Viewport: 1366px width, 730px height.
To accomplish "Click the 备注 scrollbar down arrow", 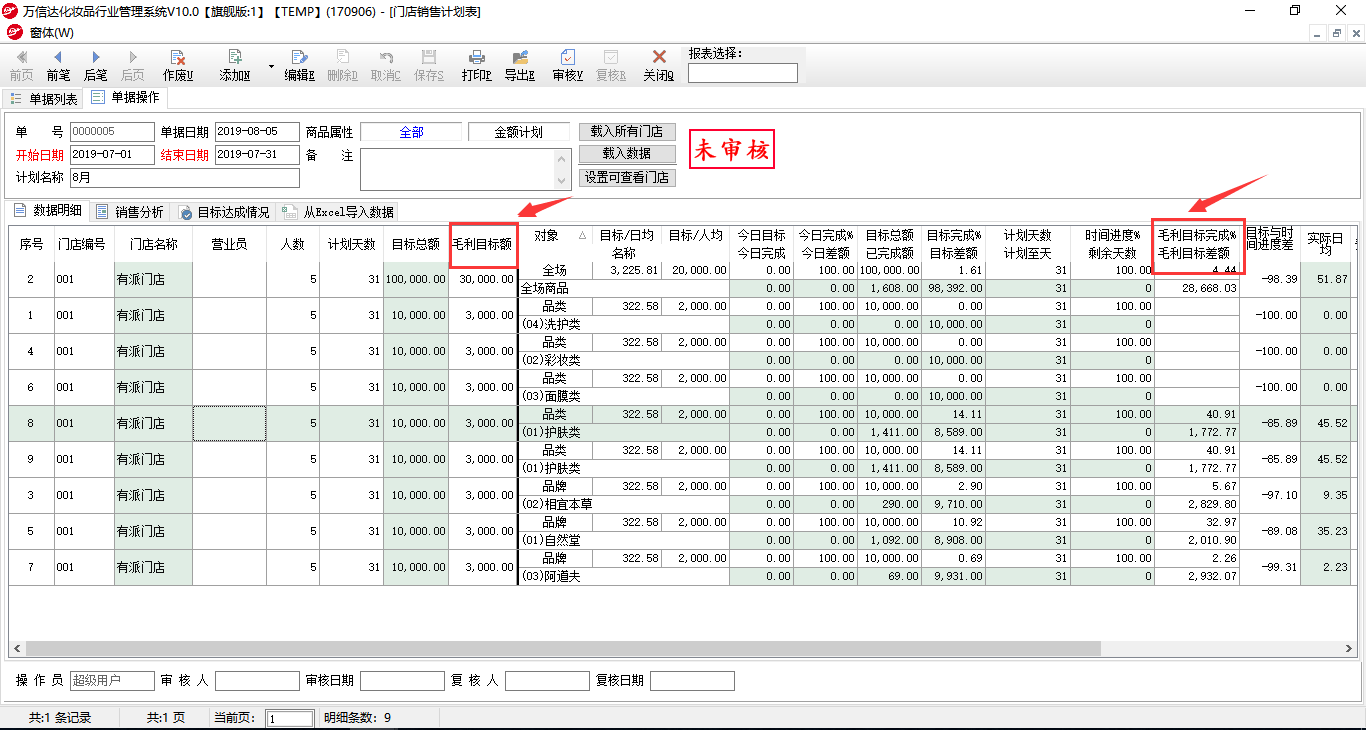I will tap(563, 181).
